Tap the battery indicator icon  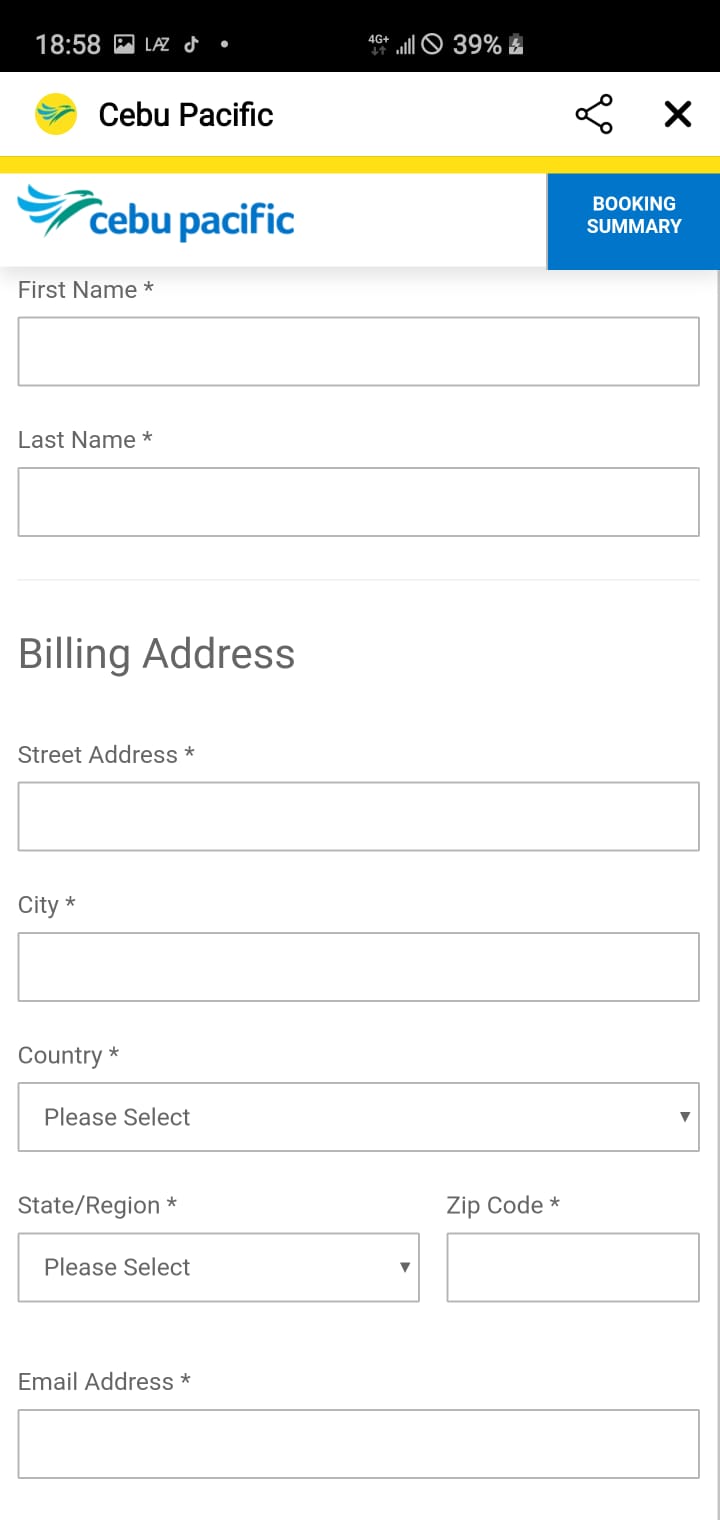(516, 44)
